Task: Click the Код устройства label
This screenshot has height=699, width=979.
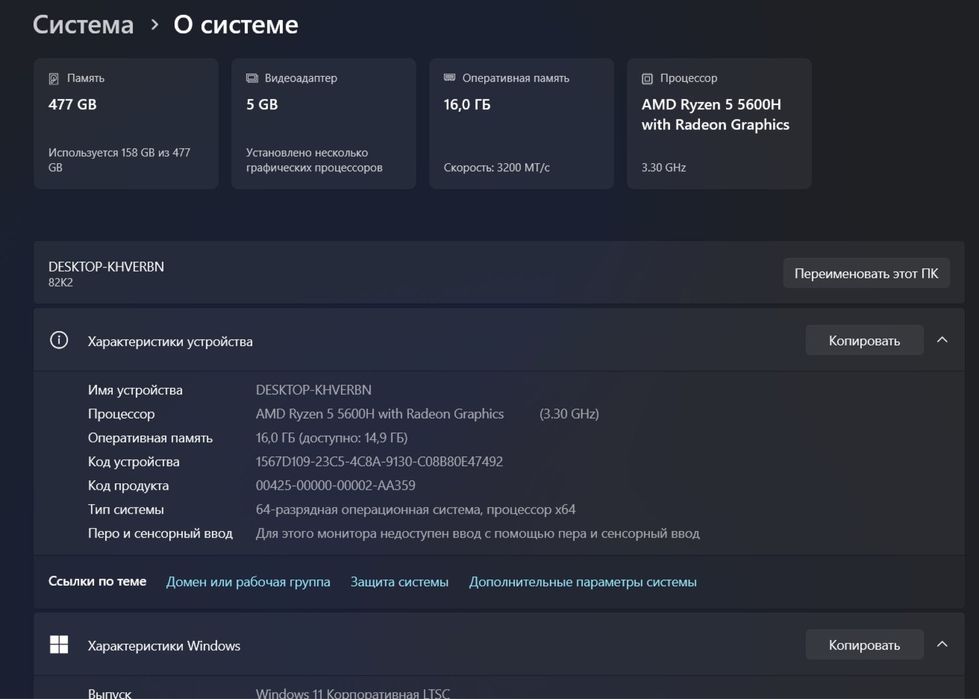Action: [x=134, y=462]
